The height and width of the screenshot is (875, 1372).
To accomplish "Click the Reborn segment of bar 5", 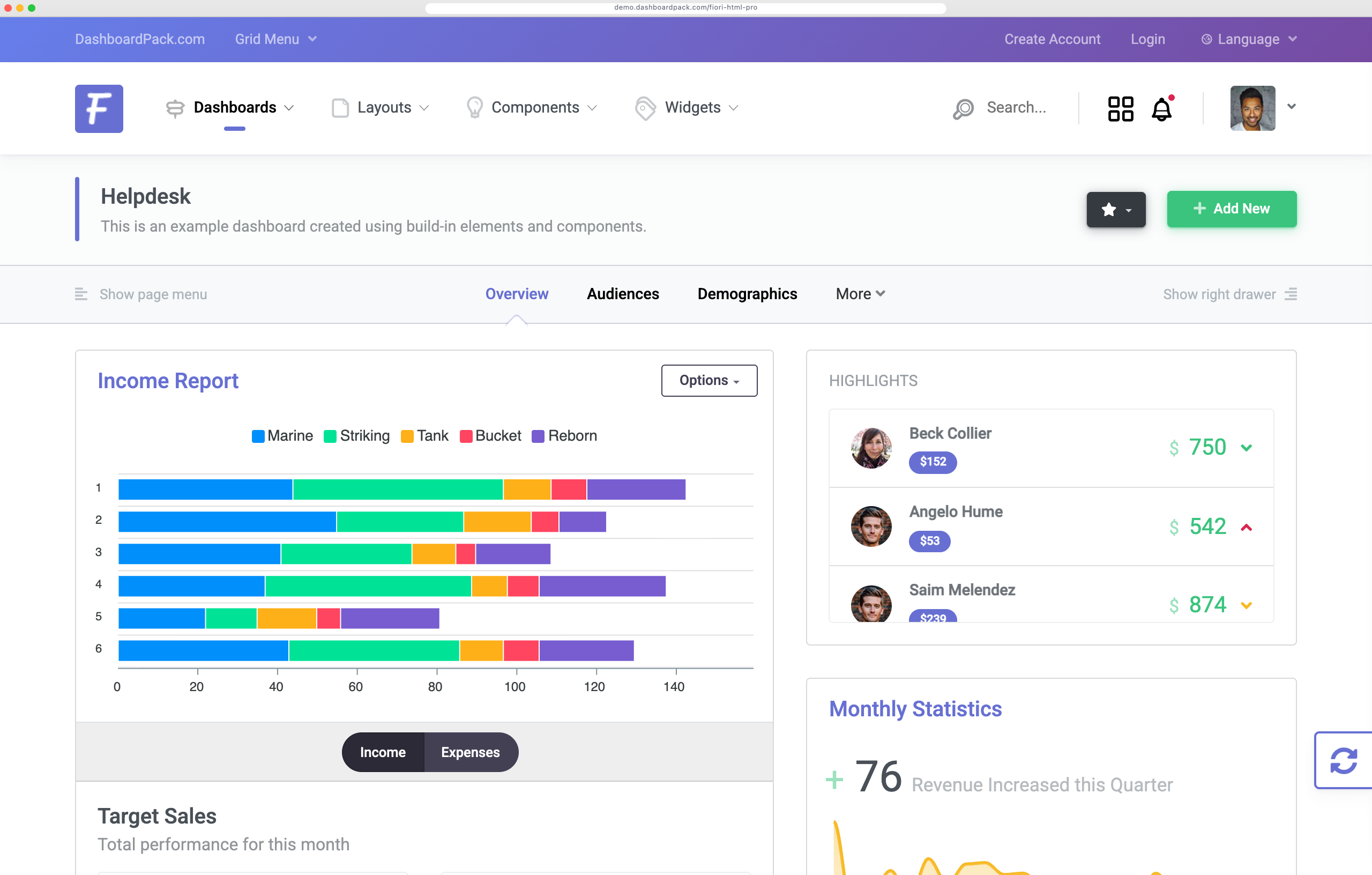I will coord(390,619).
